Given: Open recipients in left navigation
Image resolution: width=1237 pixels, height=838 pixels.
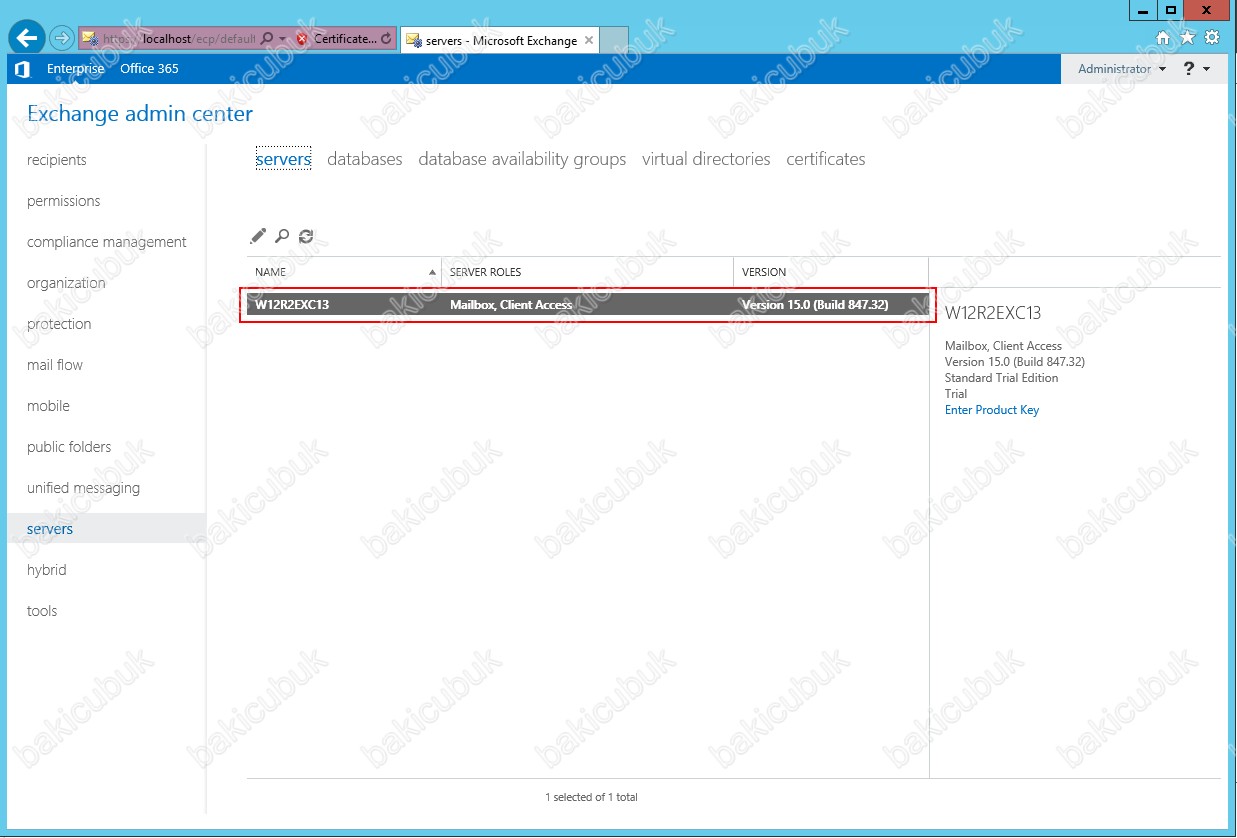Looking at the screenshot, I should (x=57, y=160).
